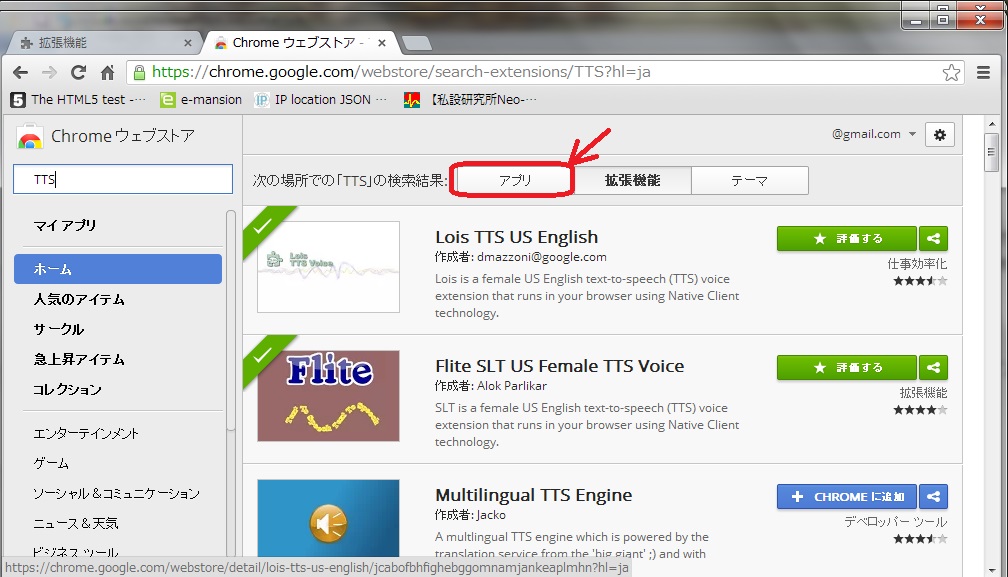Close the 拡張機能 tab
The width and height of the screenshot is (1008, 577).
pyautogui.click(x=188, y=43)
